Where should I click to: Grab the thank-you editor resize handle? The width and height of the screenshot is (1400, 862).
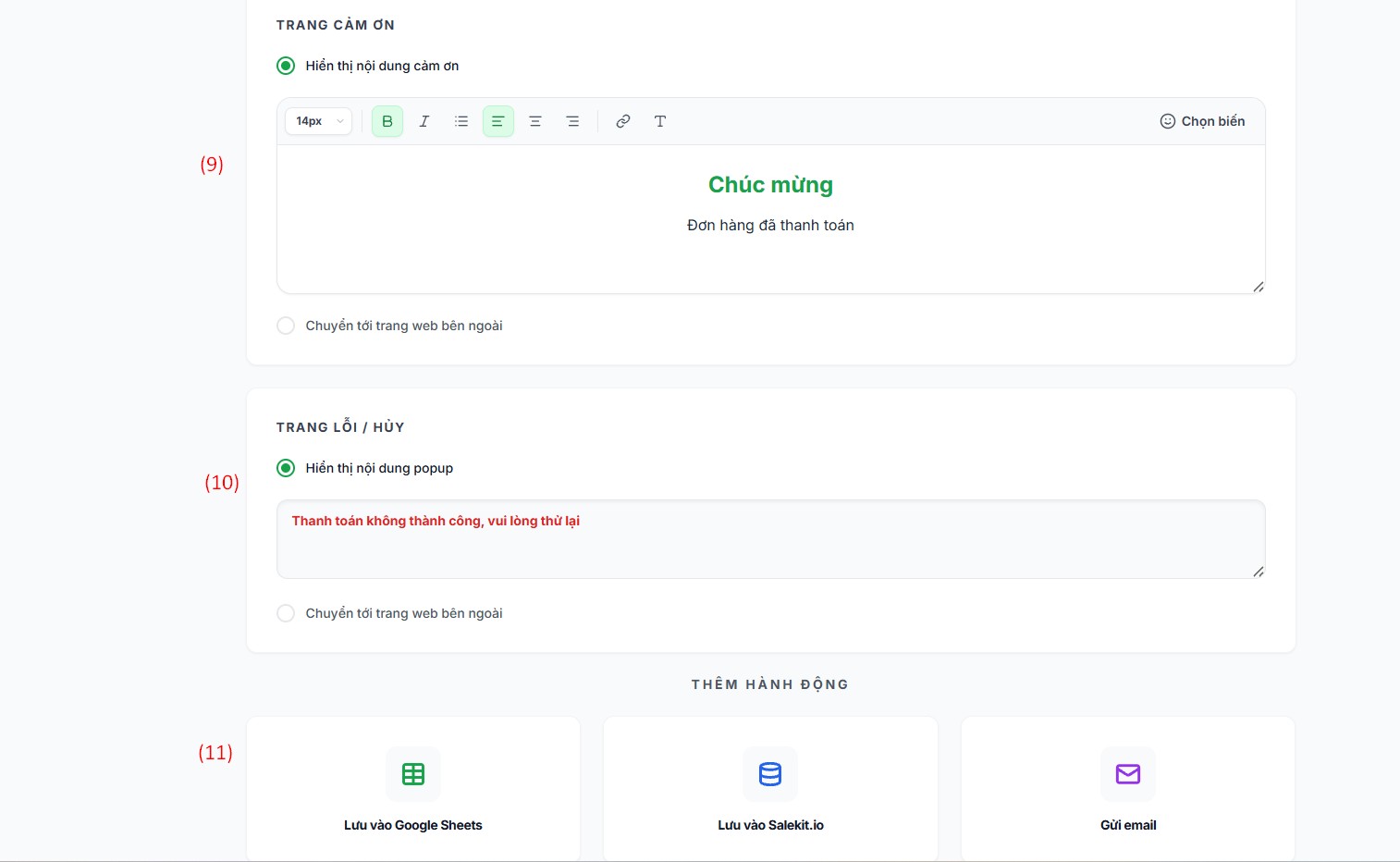pos(1258,287)
